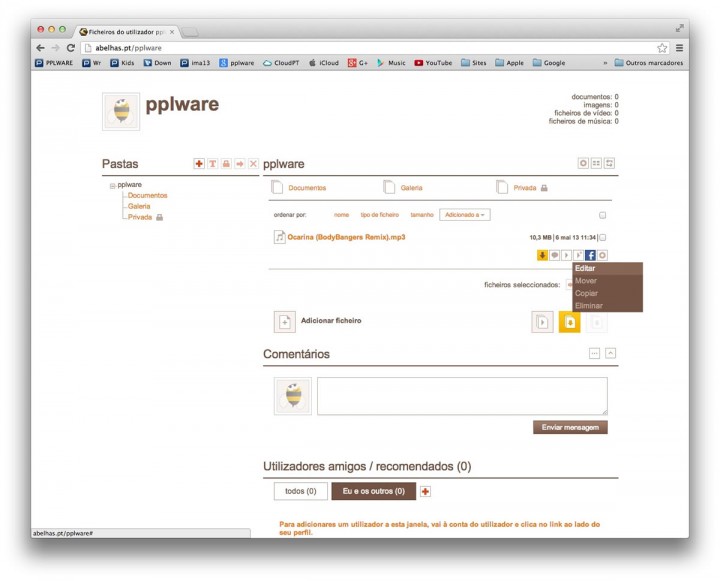Choose Editar in the context menu

click(608, 268)
